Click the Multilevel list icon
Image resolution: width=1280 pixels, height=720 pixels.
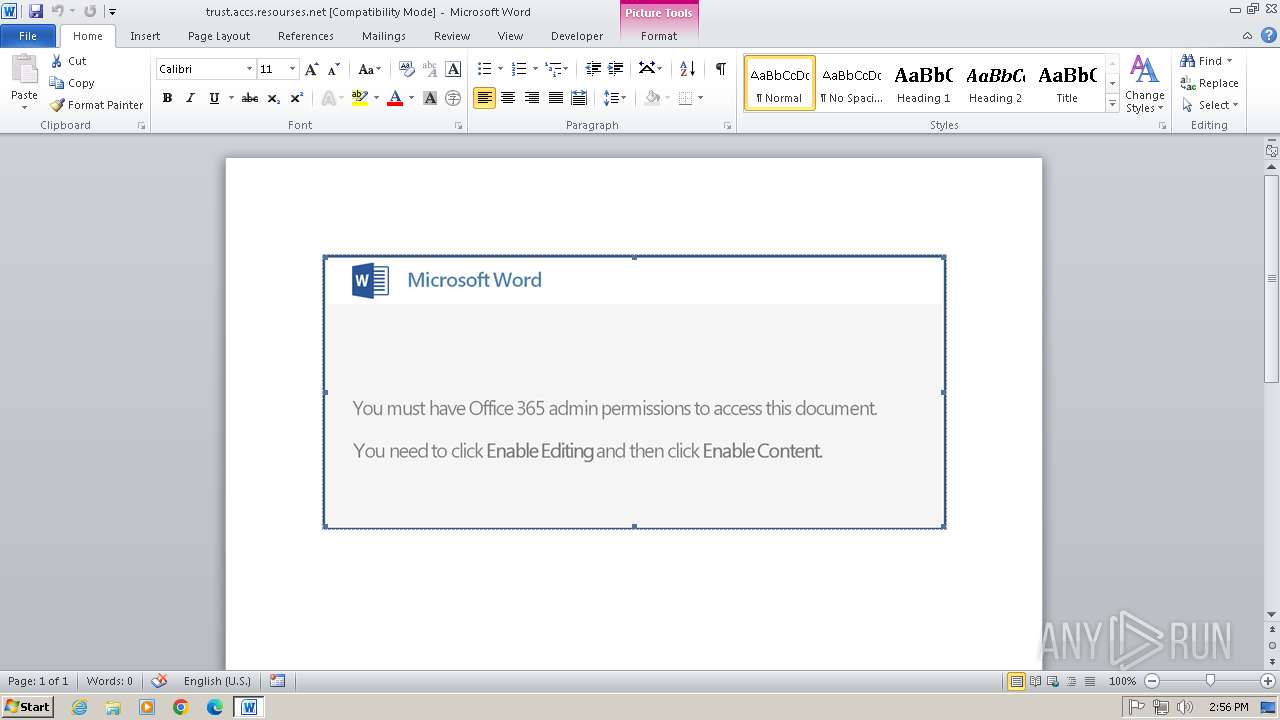(553, 69)
